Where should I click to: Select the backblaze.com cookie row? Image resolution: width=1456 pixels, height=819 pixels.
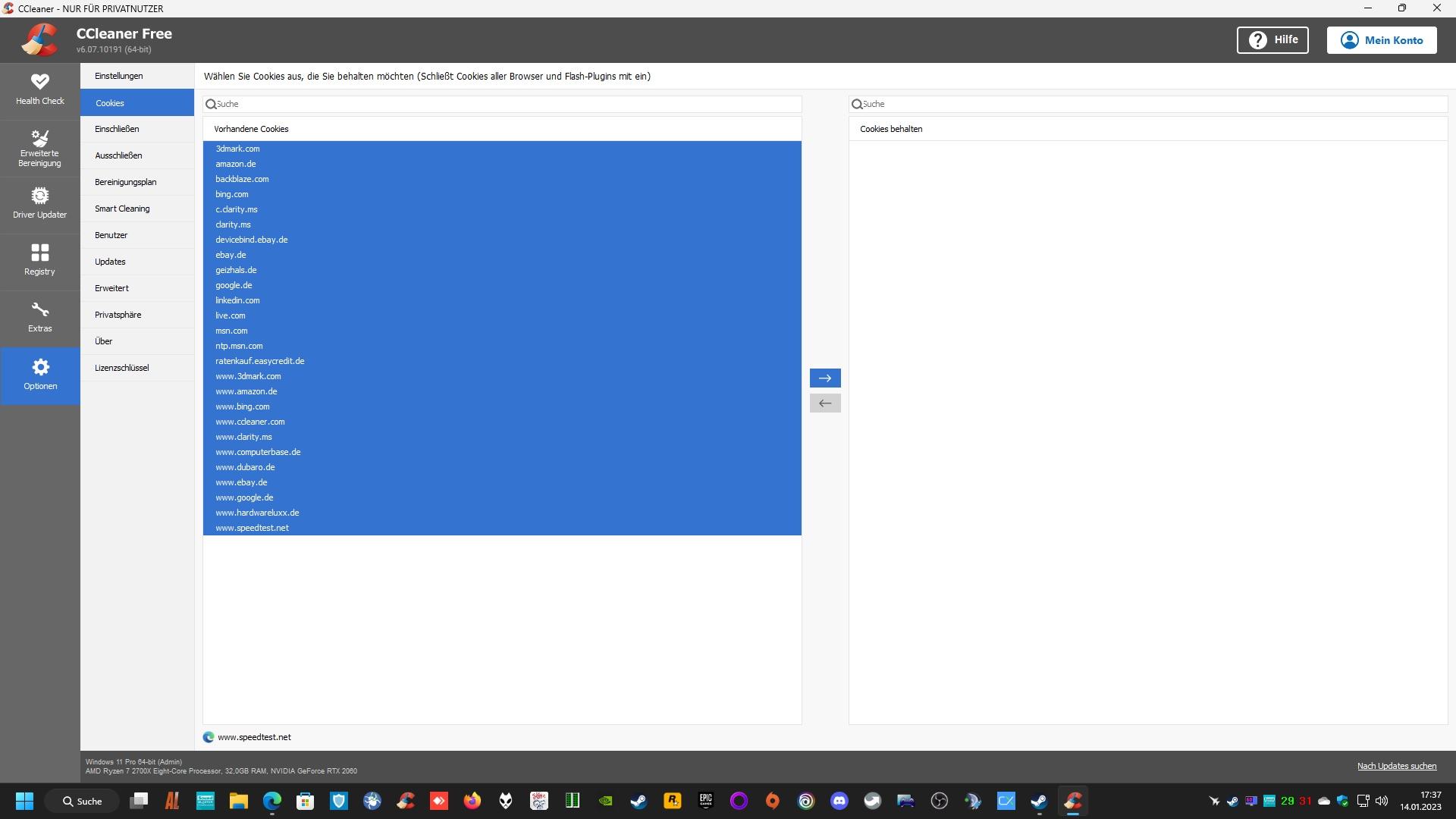pyautogui.click(x=502, y=179)
